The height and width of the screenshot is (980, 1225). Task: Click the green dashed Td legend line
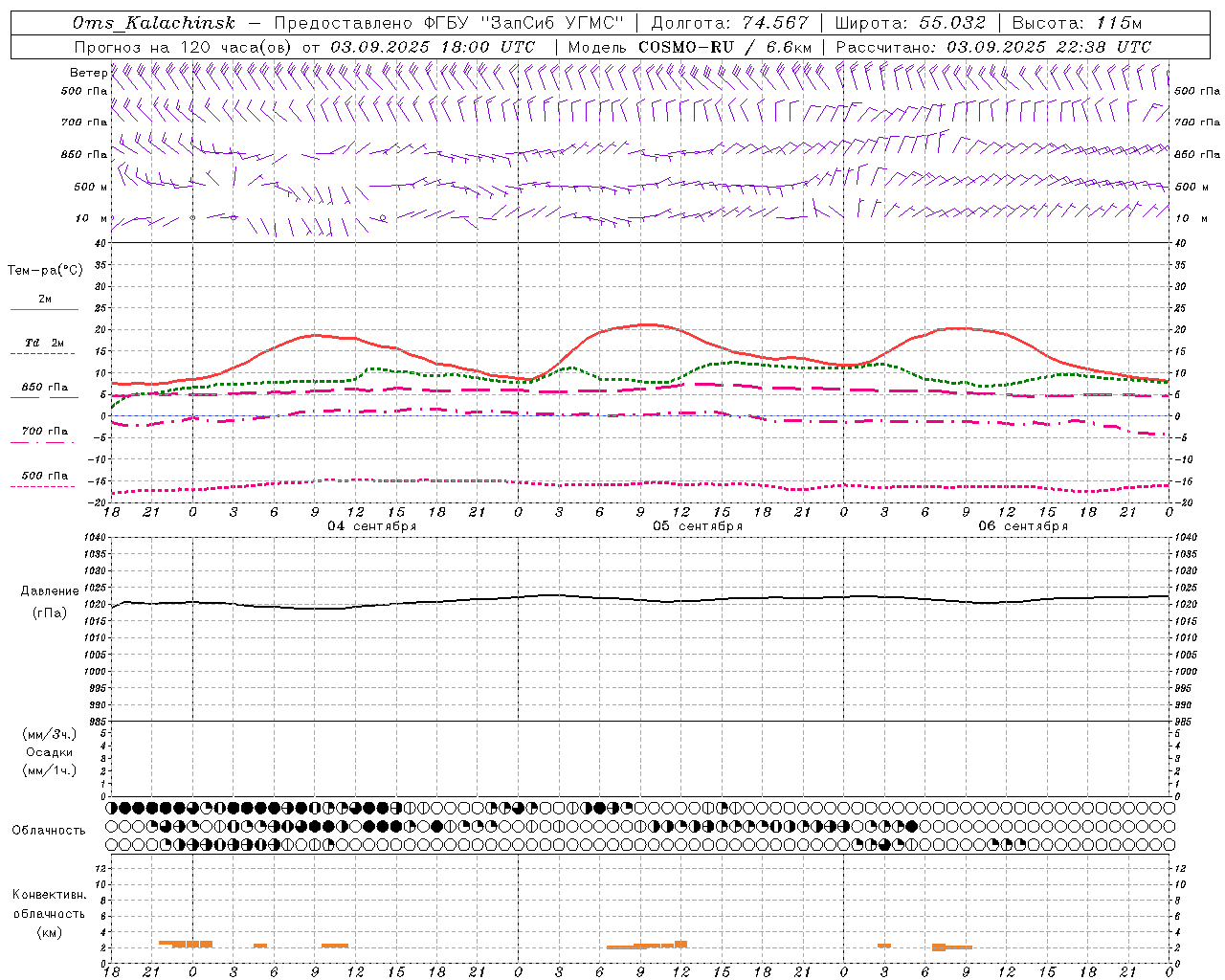click(x=43, y=354)
